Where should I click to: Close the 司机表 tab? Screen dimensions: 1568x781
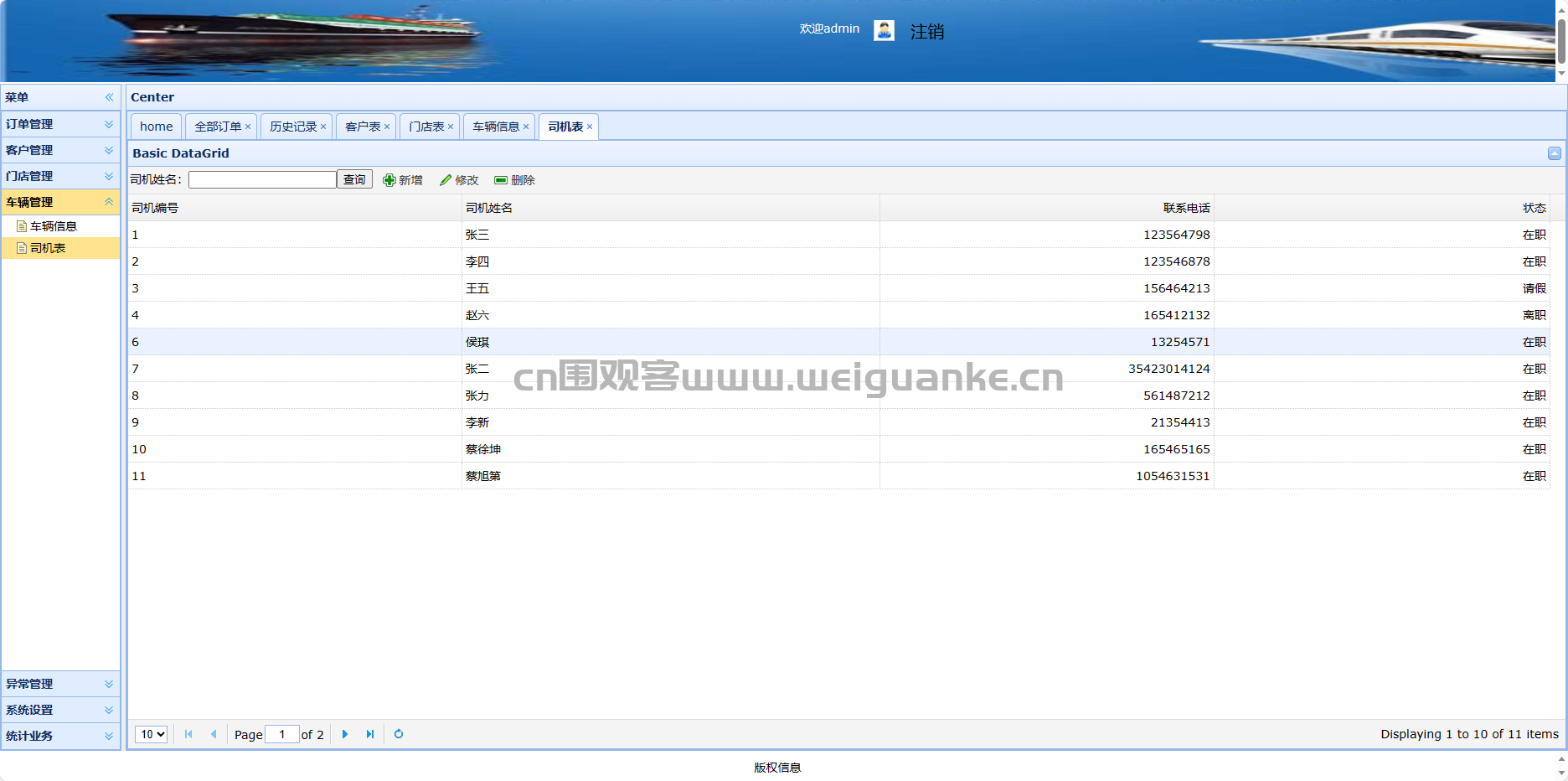(590, 127)
